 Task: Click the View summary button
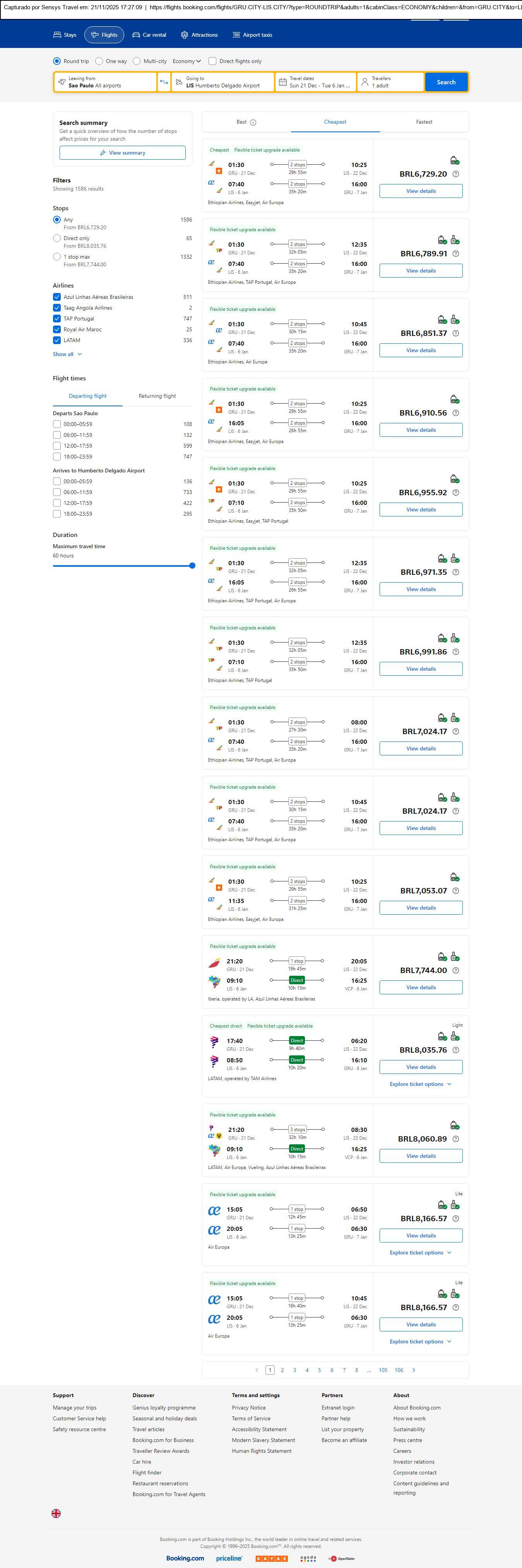(122, 153)
